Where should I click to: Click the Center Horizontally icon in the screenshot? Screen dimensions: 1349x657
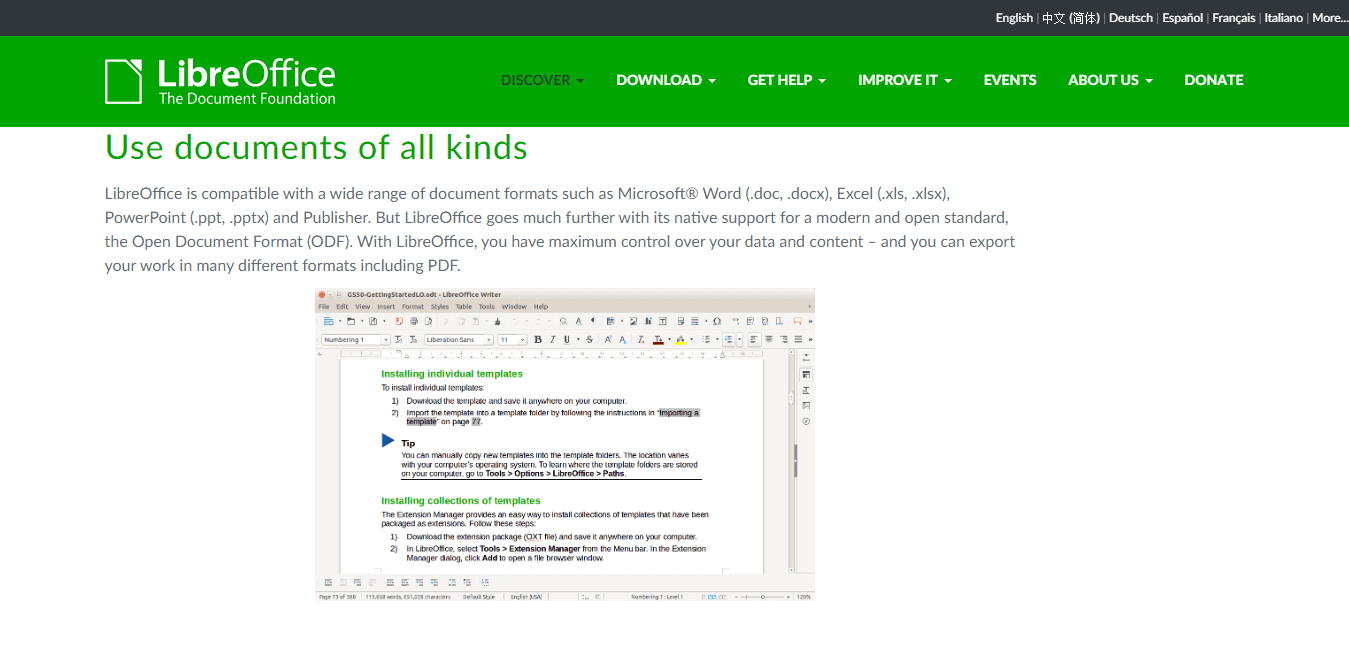(x=769, y=339)
